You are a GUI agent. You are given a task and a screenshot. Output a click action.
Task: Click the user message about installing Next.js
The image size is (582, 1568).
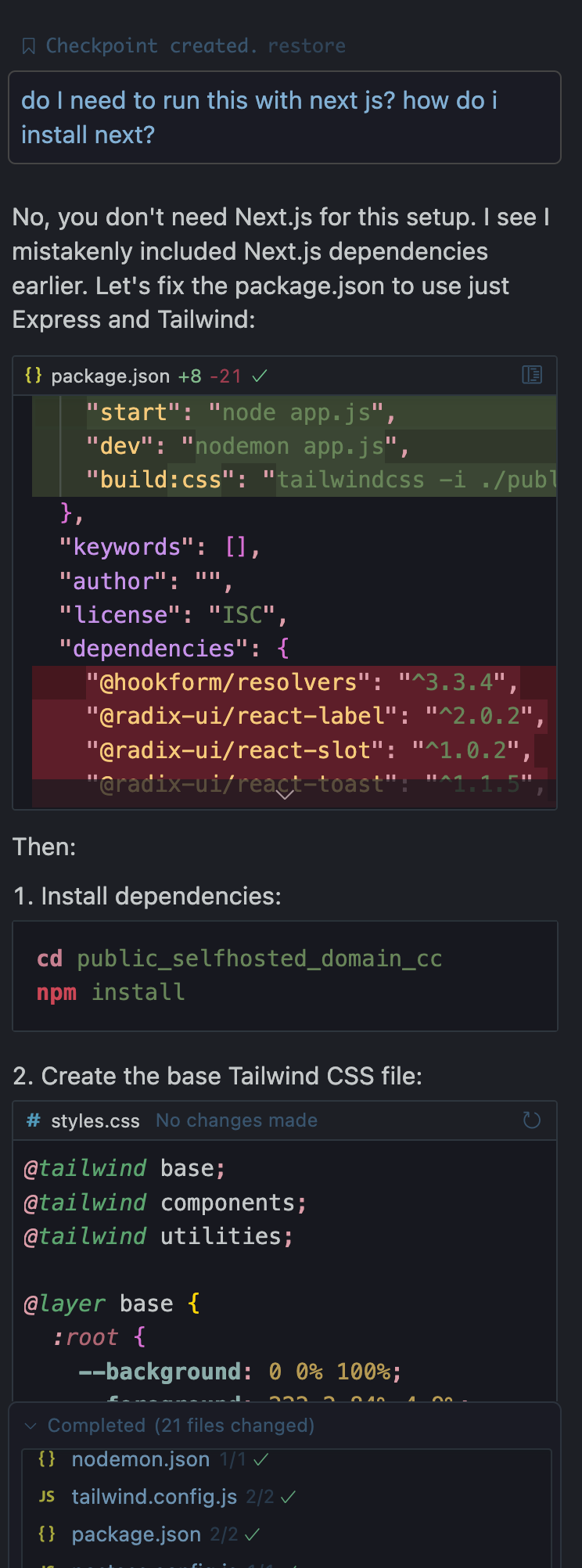pos(285,117)
